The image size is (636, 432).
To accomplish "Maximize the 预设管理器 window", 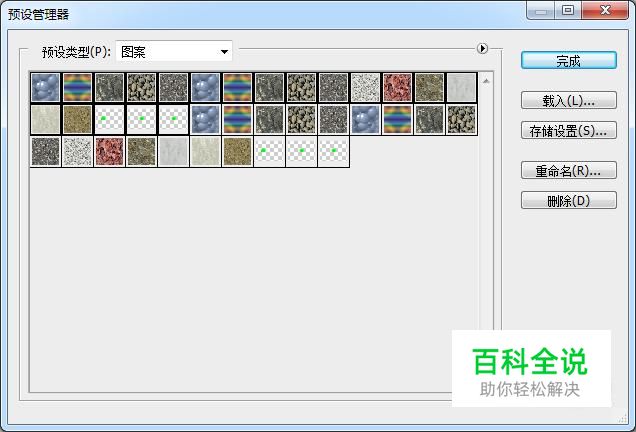I will (x=568, y=10).
